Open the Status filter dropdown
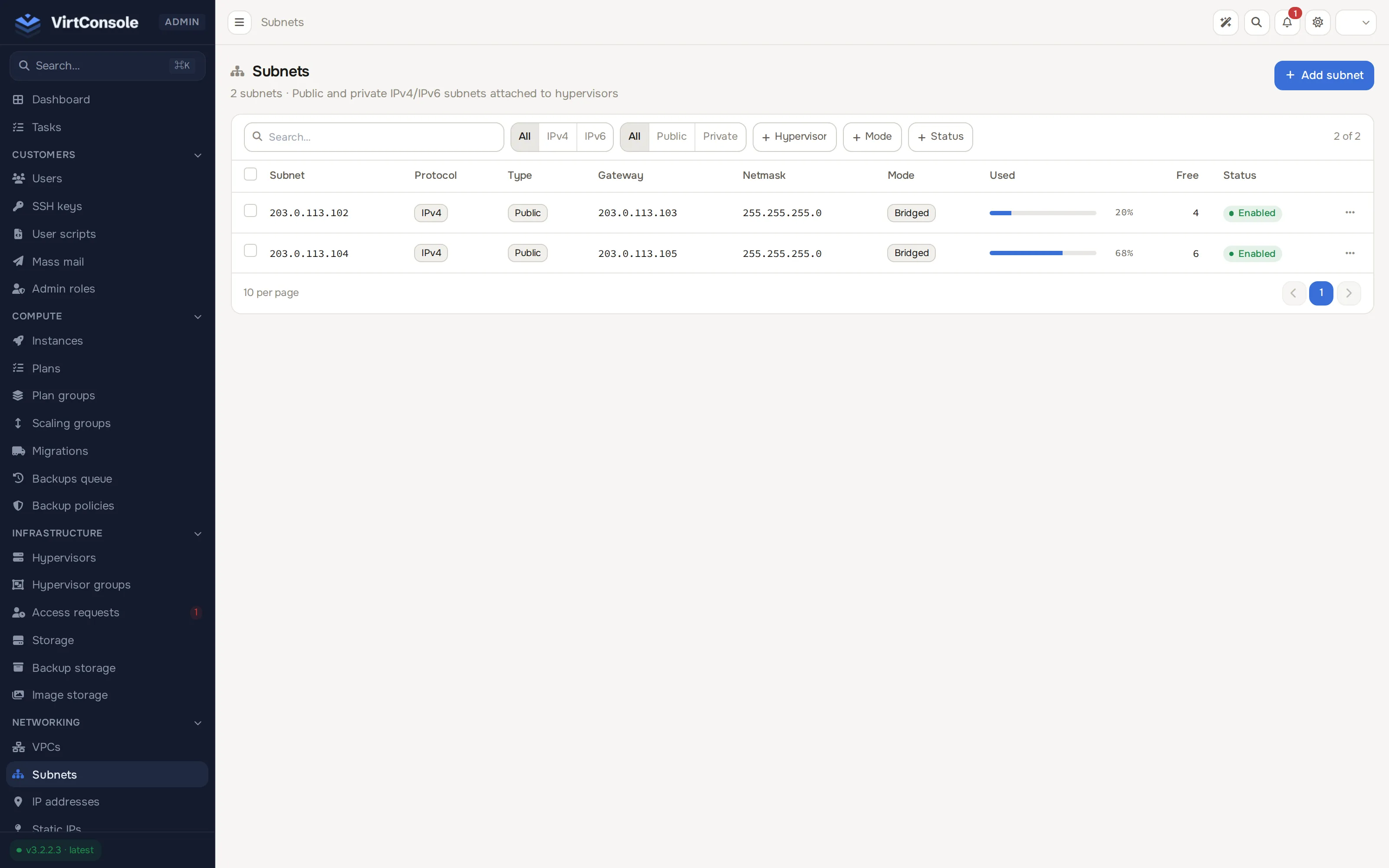Image resolution: width=1389 pixels, height=868 pixels. 940,137
